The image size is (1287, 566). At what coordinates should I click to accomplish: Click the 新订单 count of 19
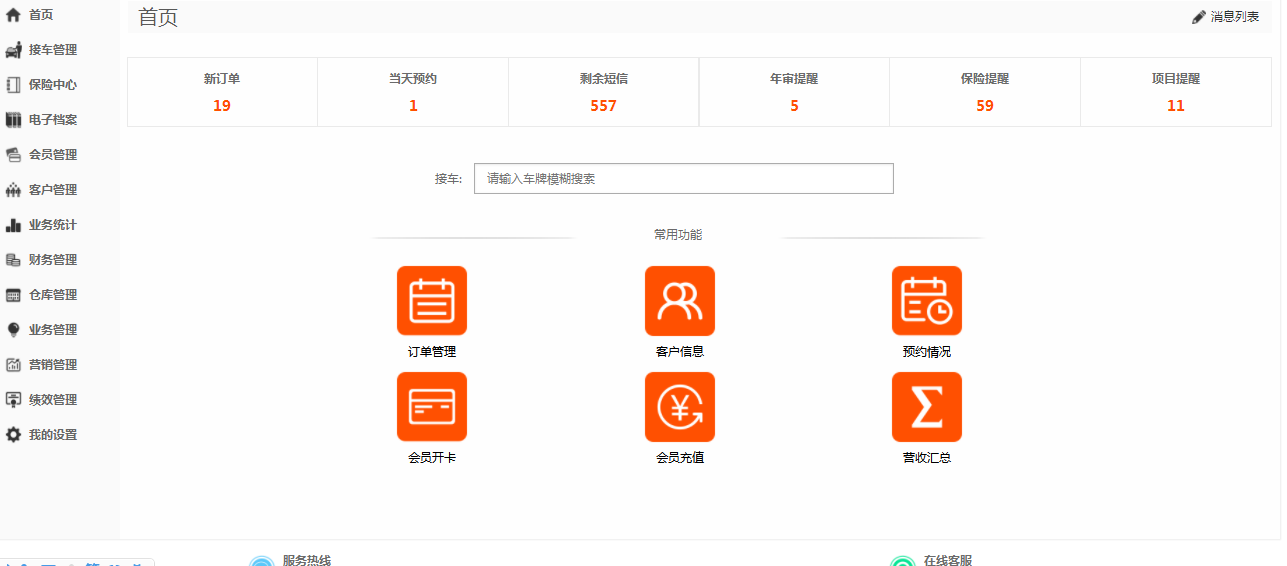click(x=222, y=106)
